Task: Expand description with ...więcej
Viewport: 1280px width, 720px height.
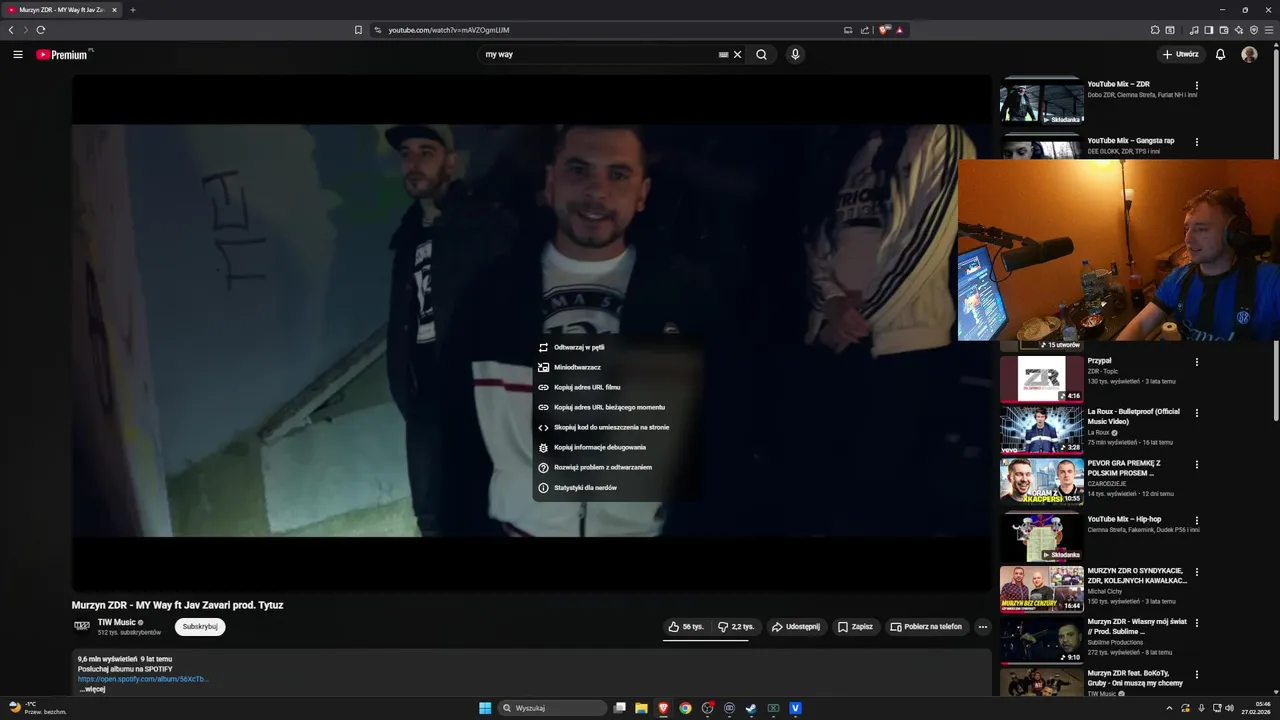Action: (92, 689)
